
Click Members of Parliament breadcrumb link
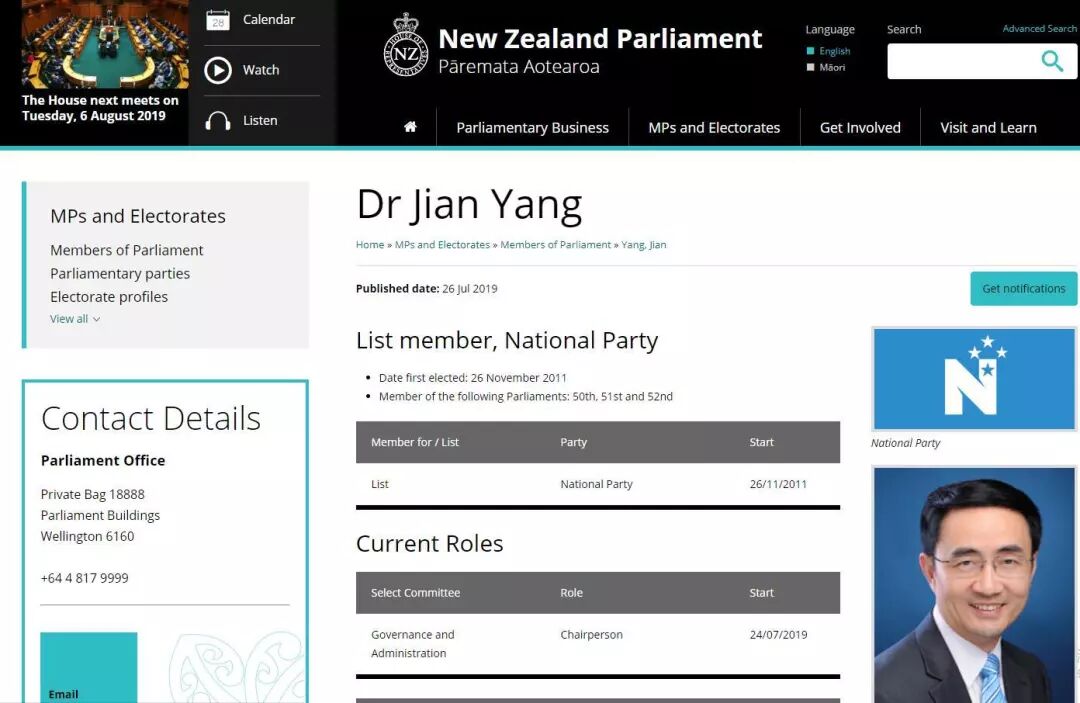coord(555,244)
